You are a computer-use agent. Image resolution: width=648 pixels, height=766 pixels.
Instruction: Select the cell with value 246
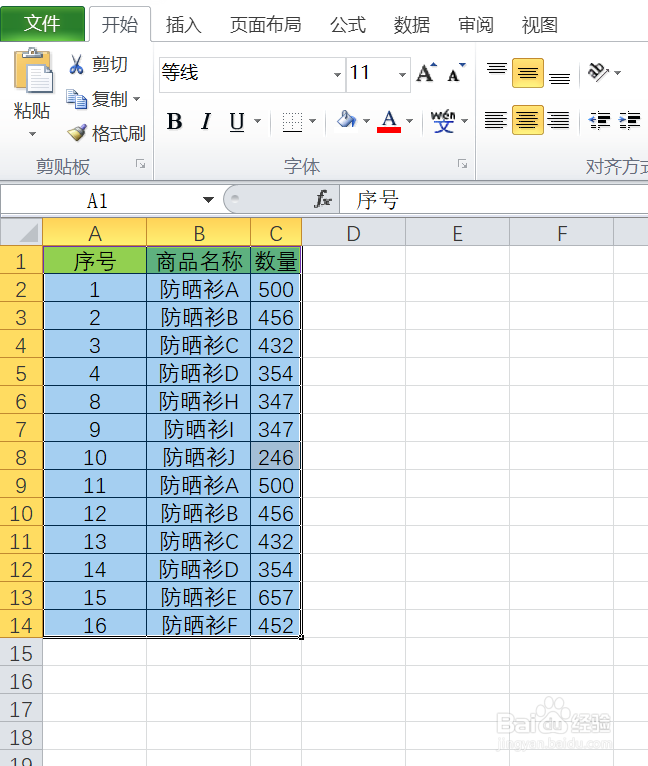click(x=276, y=457)
